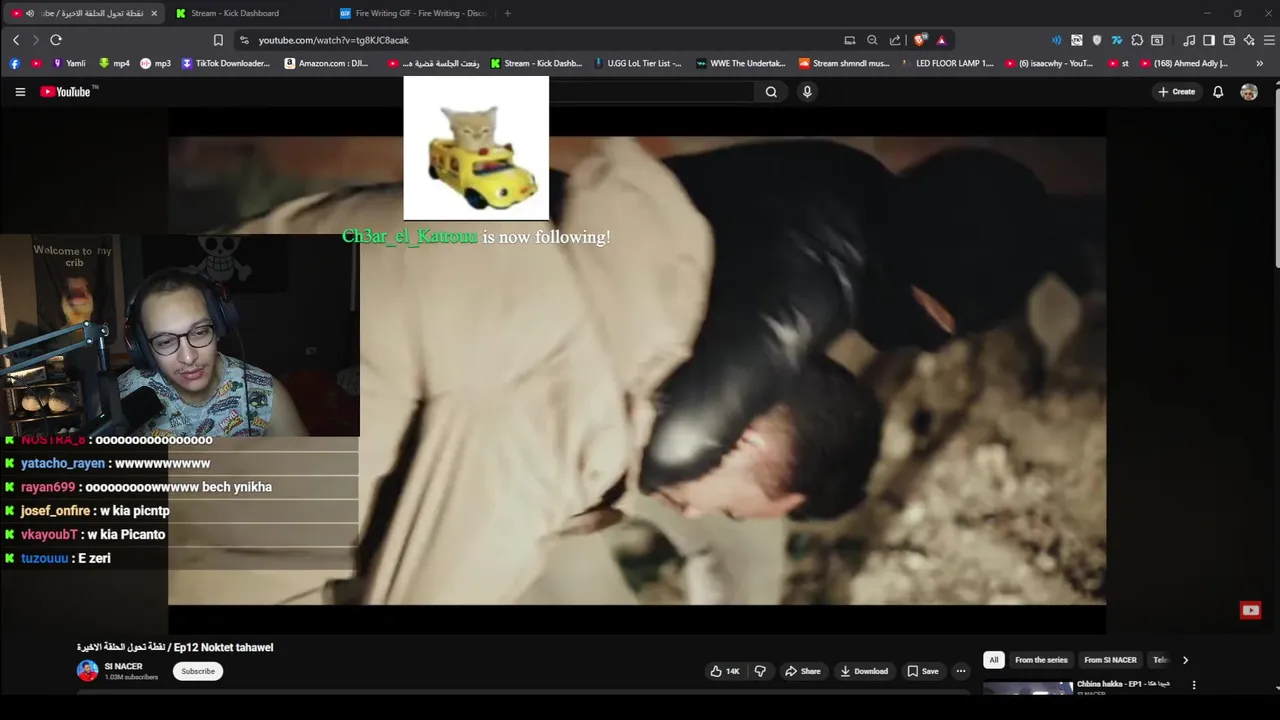Mute the YouTube tab via speaker icon

pyautogui.click(x=29, y=13)
